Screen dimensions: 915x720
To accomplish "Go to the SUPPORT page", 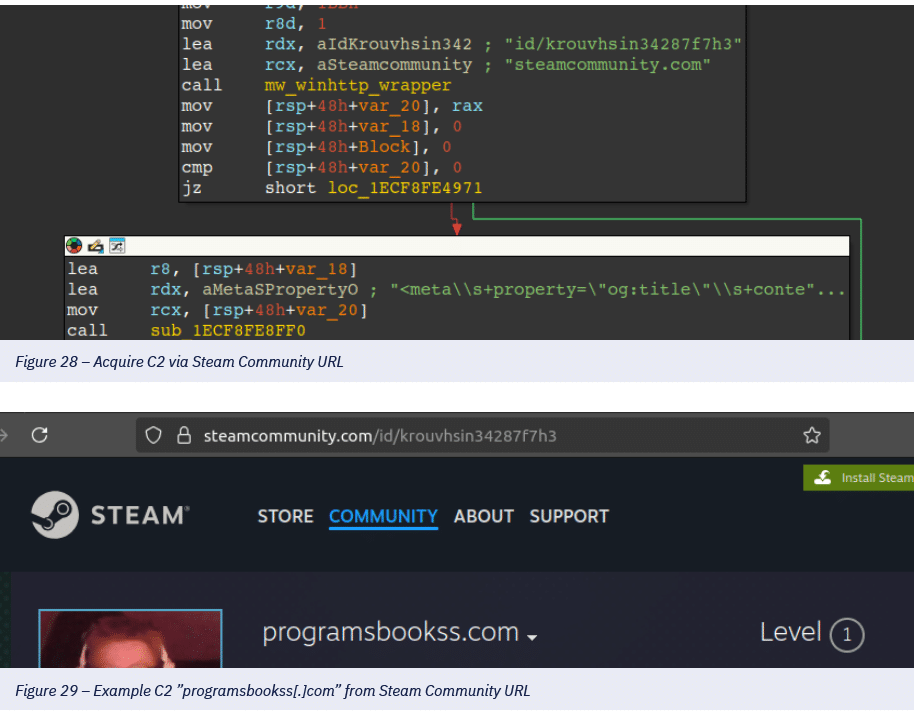I will [569, 517].
